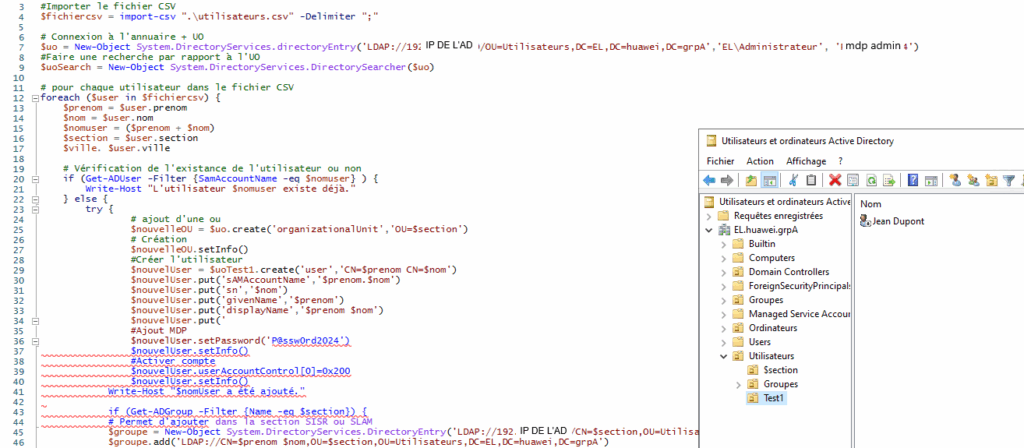Click the Create new user icon
The height and width of the screenshot is (448, 1024).
[x=955, y=180]
